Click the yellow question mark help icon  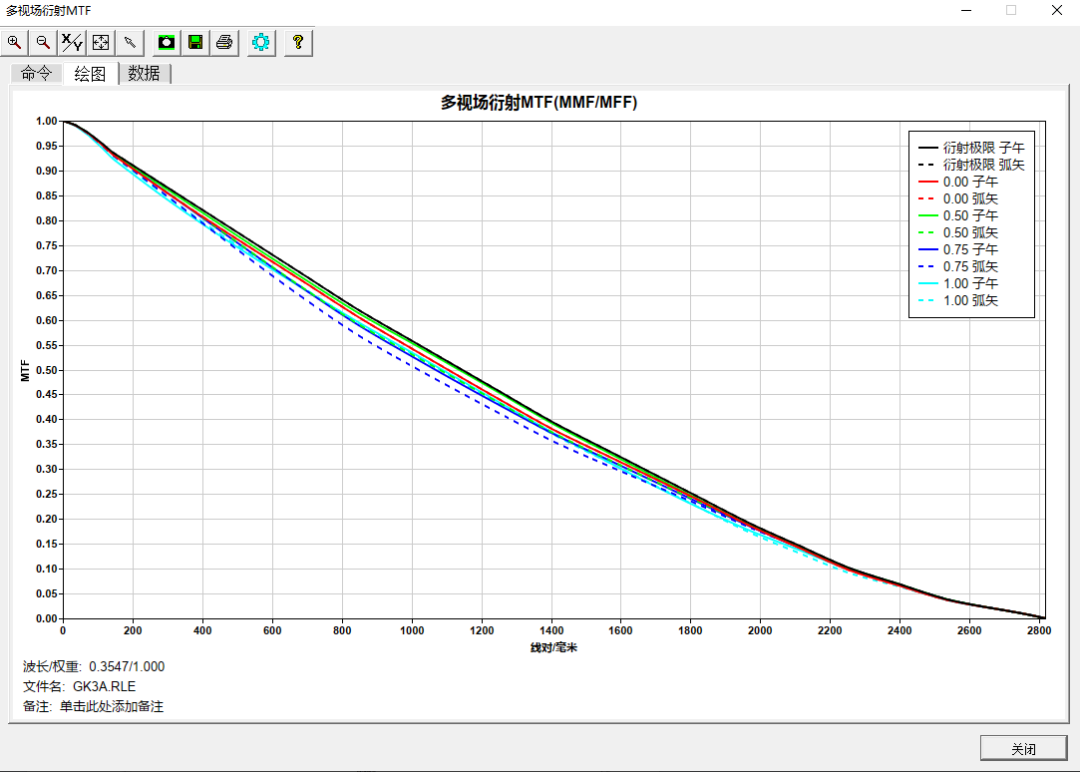[x=298, y=43]
